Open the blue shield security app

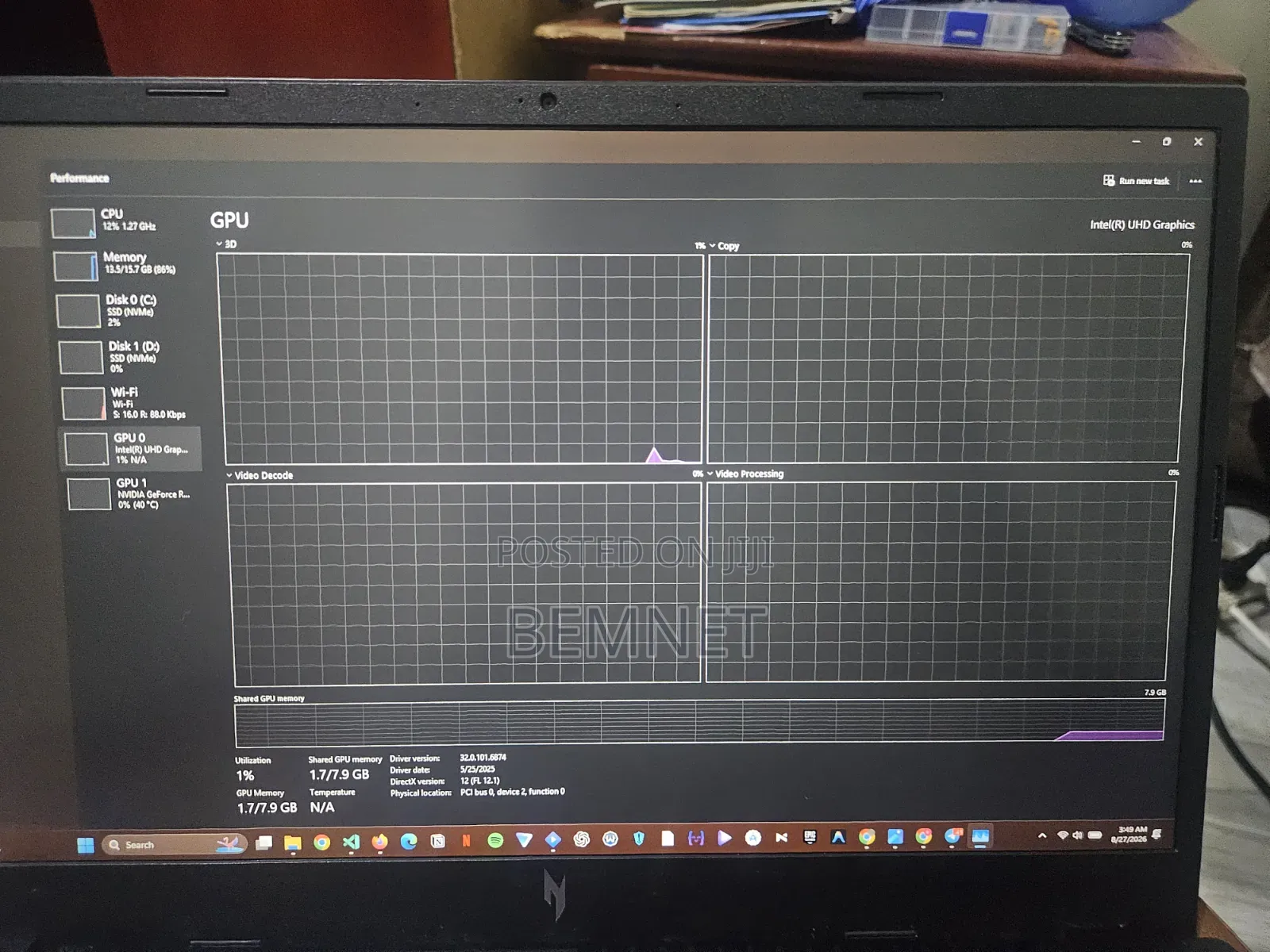pyautogui.click(x=639, y=839)
